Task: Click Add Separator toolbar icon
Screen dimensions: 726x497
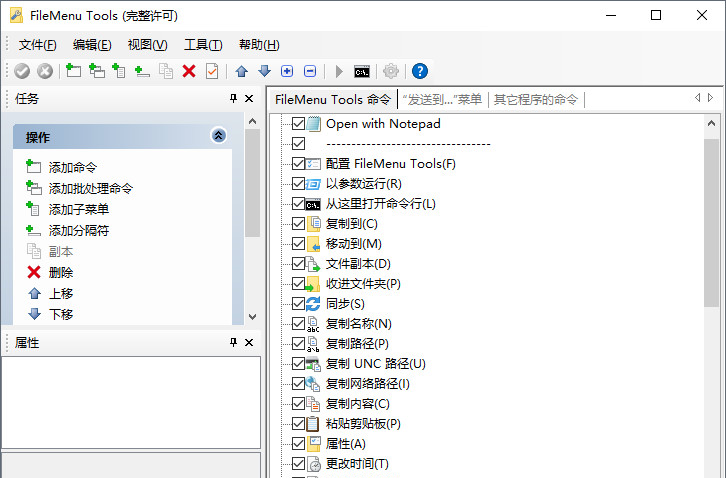Action: [142, 71]
